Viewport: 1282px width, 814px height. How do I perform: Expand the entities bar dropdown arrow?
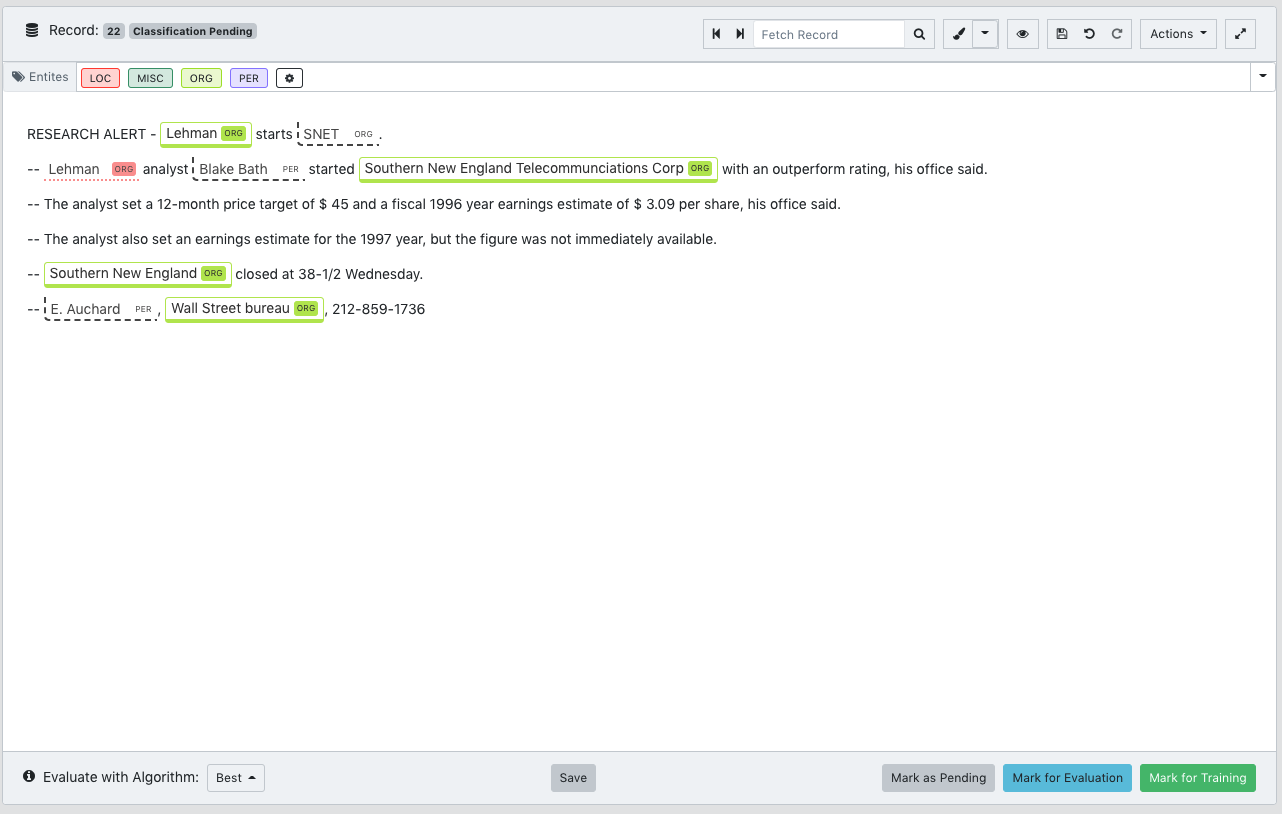tap(1262, 77)
